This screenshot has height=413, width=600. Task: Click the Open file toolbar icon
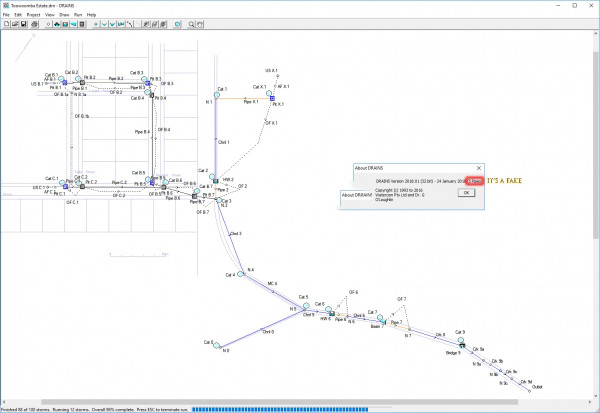click(15, 23)
